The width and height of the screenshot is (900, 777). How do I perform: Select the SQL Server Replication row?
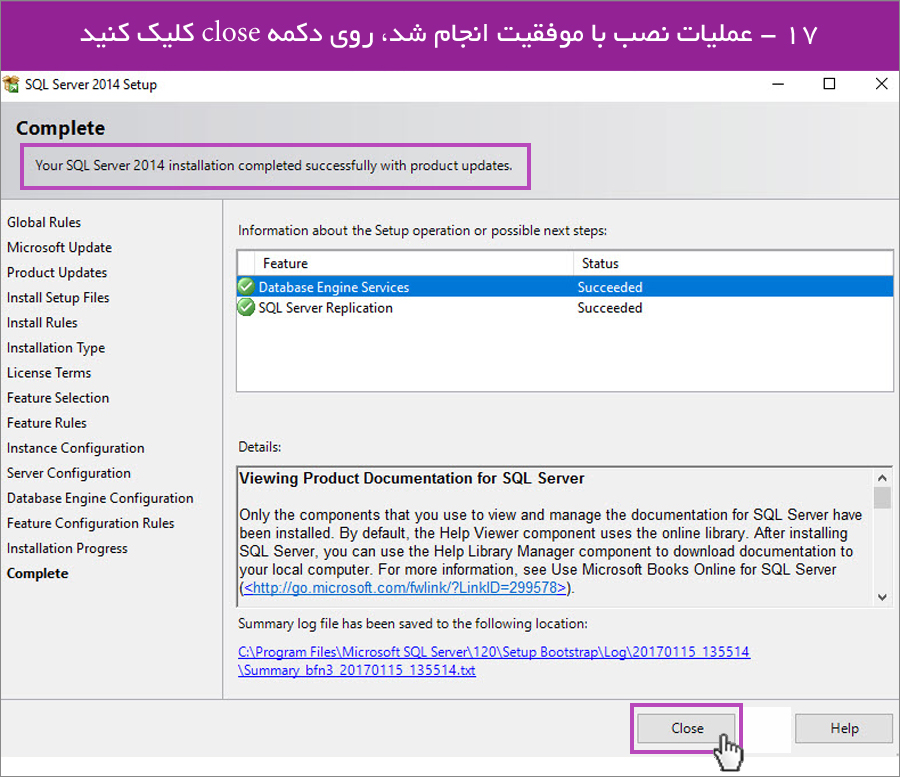point(565,308)
